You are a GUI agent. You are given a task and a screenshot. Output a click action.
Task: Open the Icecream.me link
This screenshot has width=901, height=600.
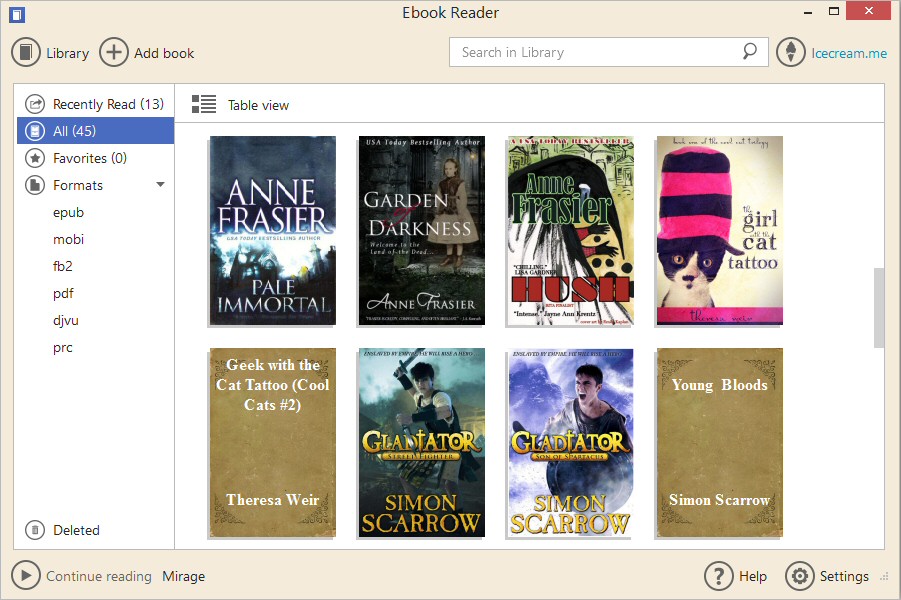(x=849, y=53)
